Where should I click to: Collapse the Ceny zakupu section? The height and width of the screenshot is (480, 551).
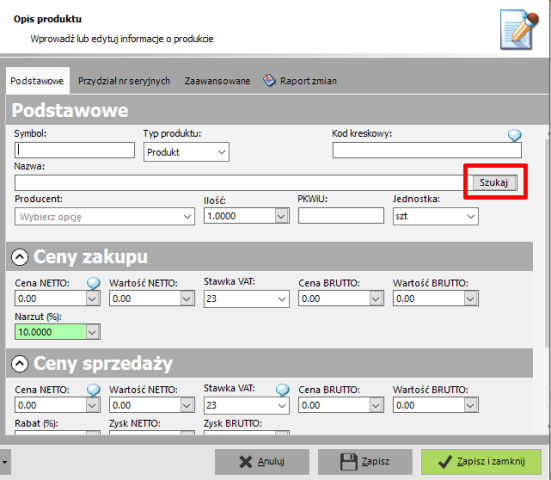click(x=20, y=257)
